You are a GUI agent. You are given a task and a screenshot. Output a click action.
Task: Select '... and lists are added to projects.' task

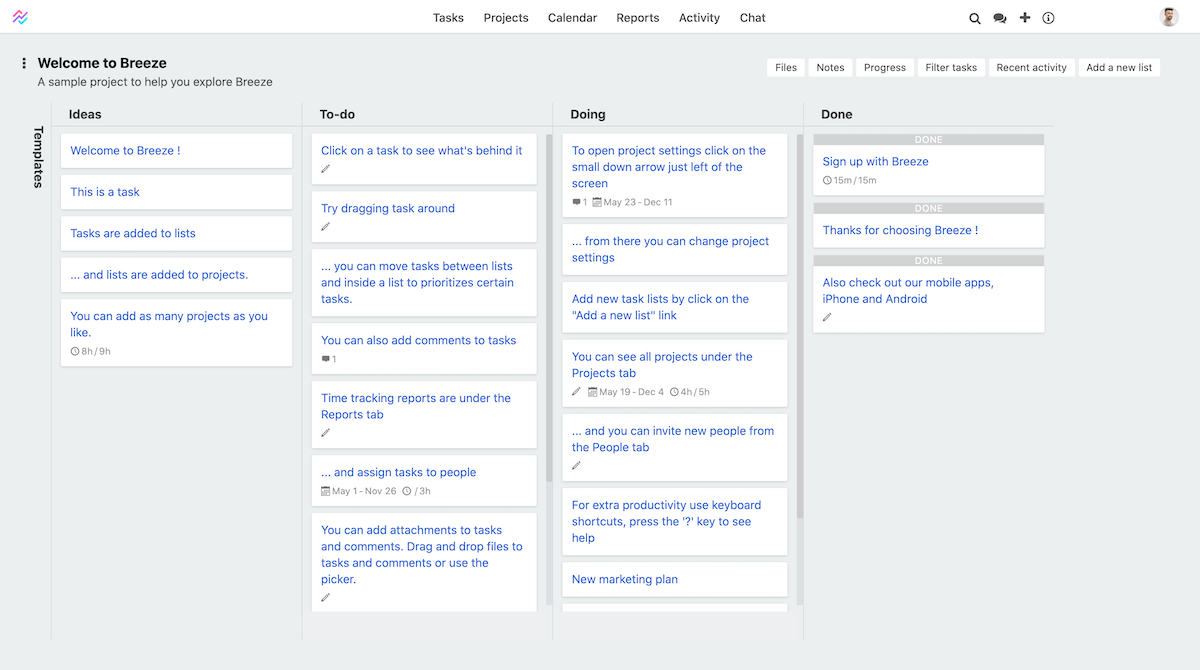click(x=176, y=274)
